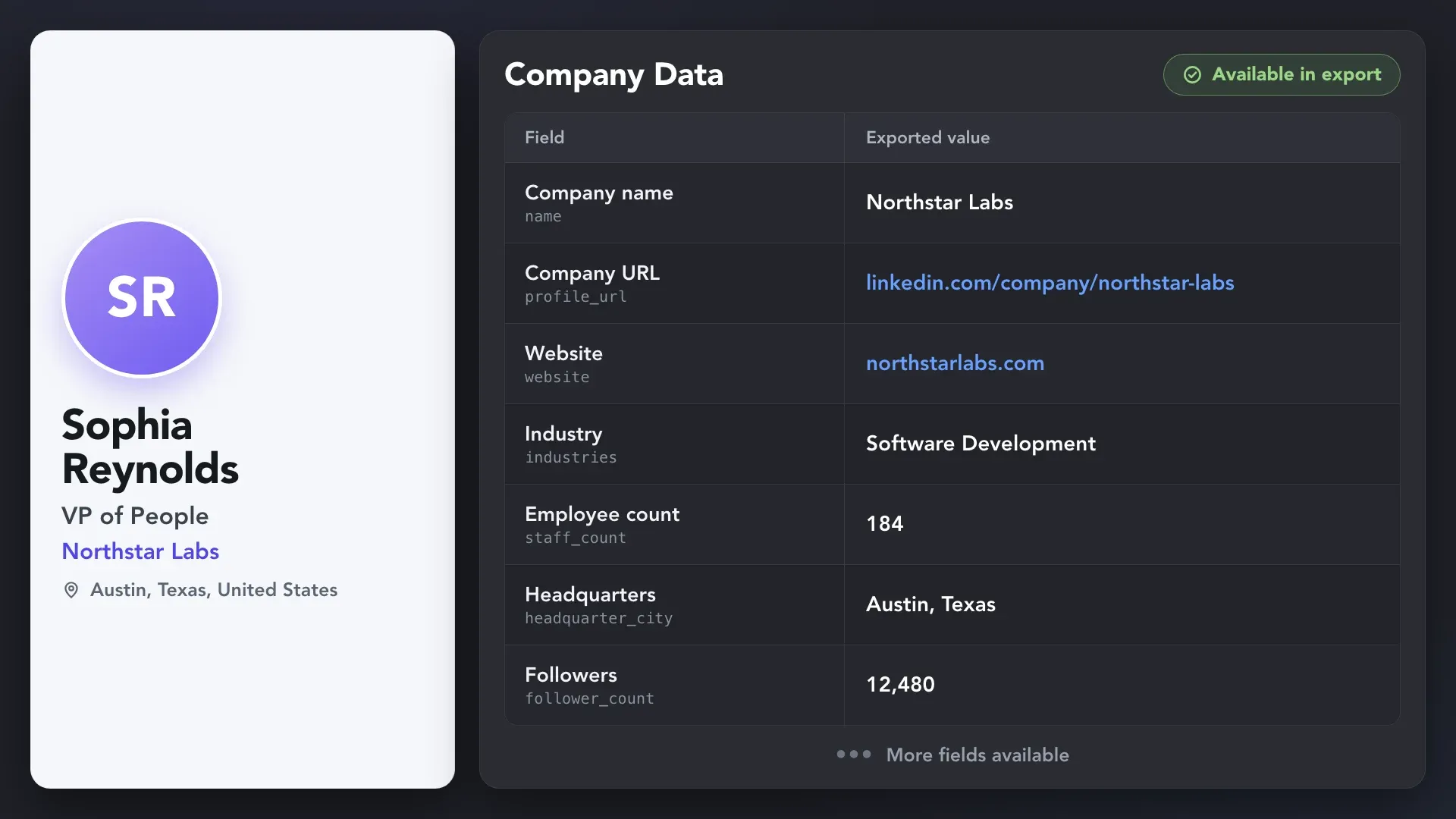Click the Company name field label

(599, 193)
